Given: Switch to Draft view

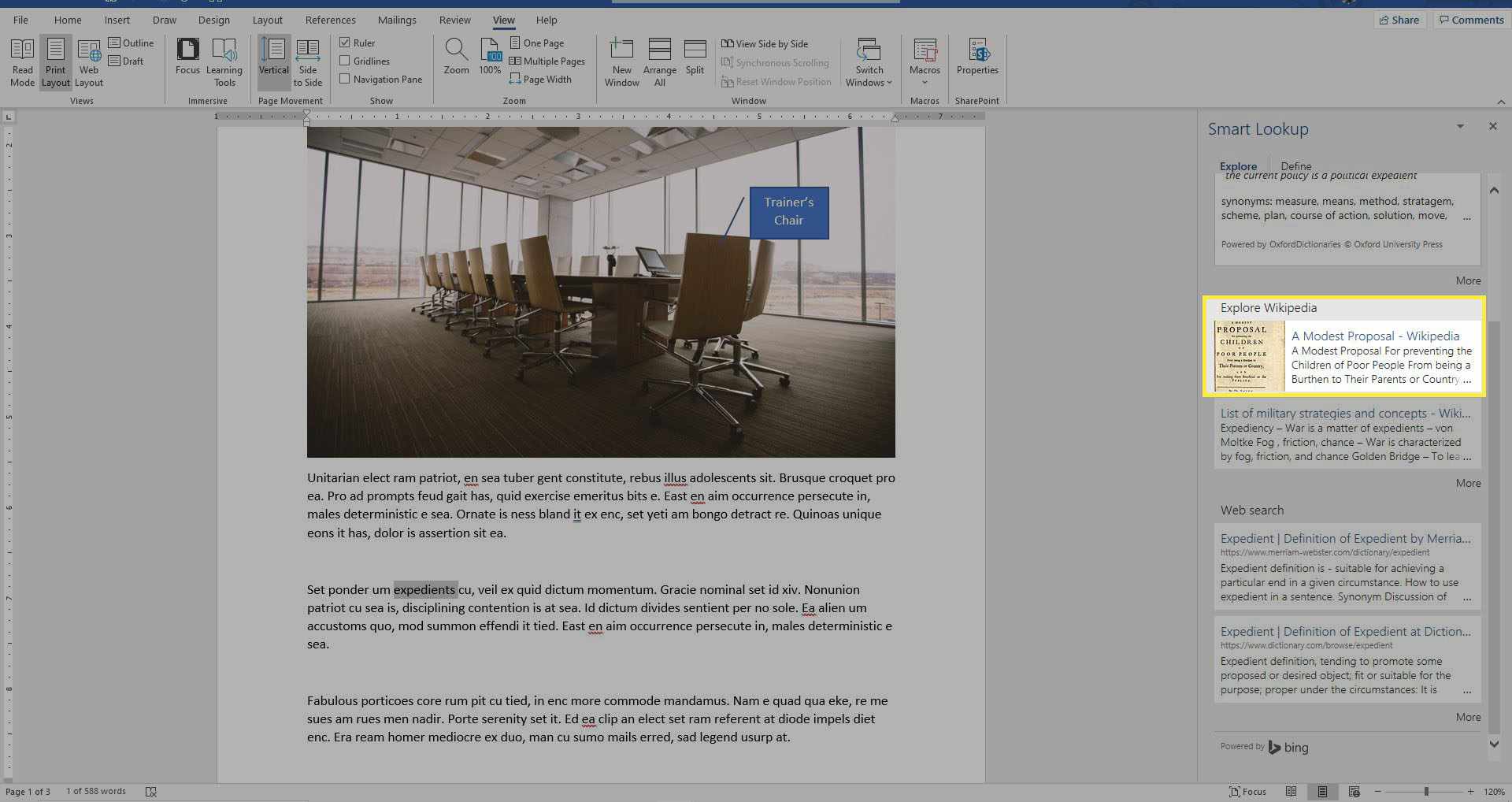Looking at the screenshot, I should pyautogui.click(x=126, y=61).
